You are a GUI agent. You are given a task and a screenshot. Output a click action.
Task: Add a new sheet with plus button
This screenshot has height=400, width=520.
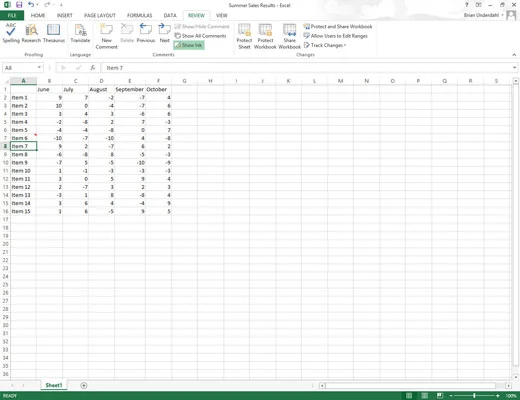[x=84, y=385]
